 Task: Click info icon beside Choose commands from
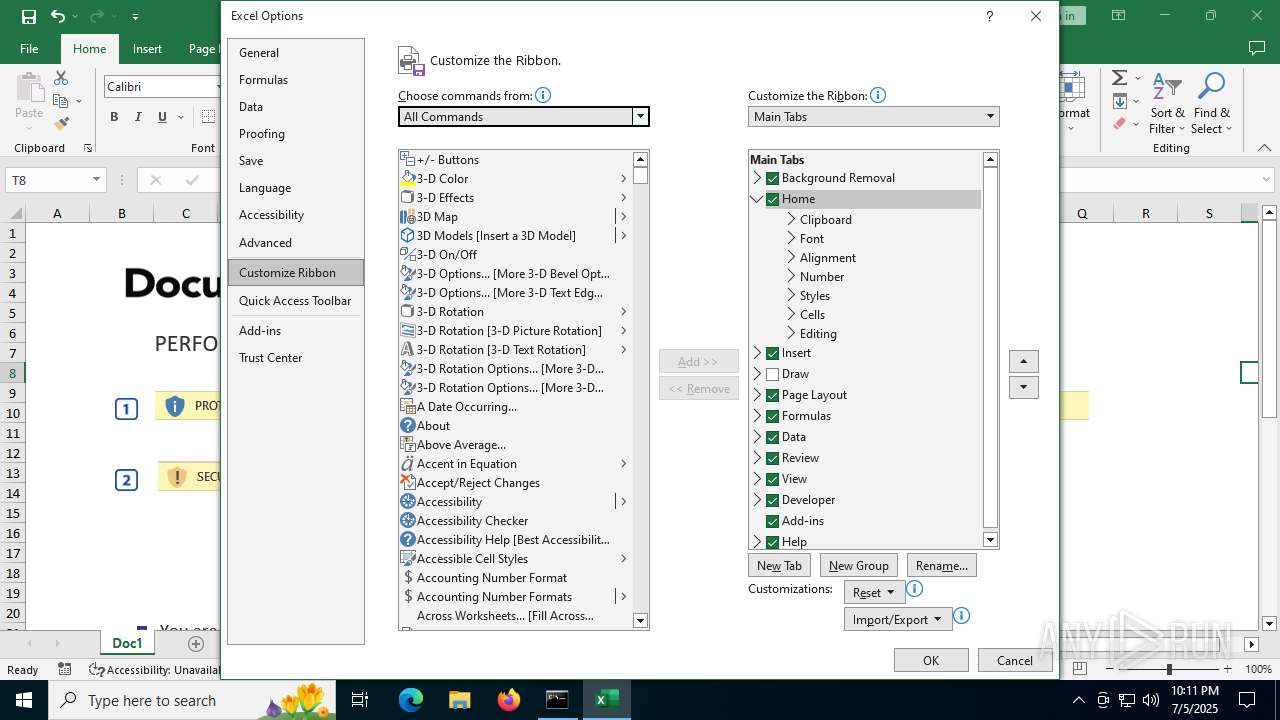click(543, 95)
